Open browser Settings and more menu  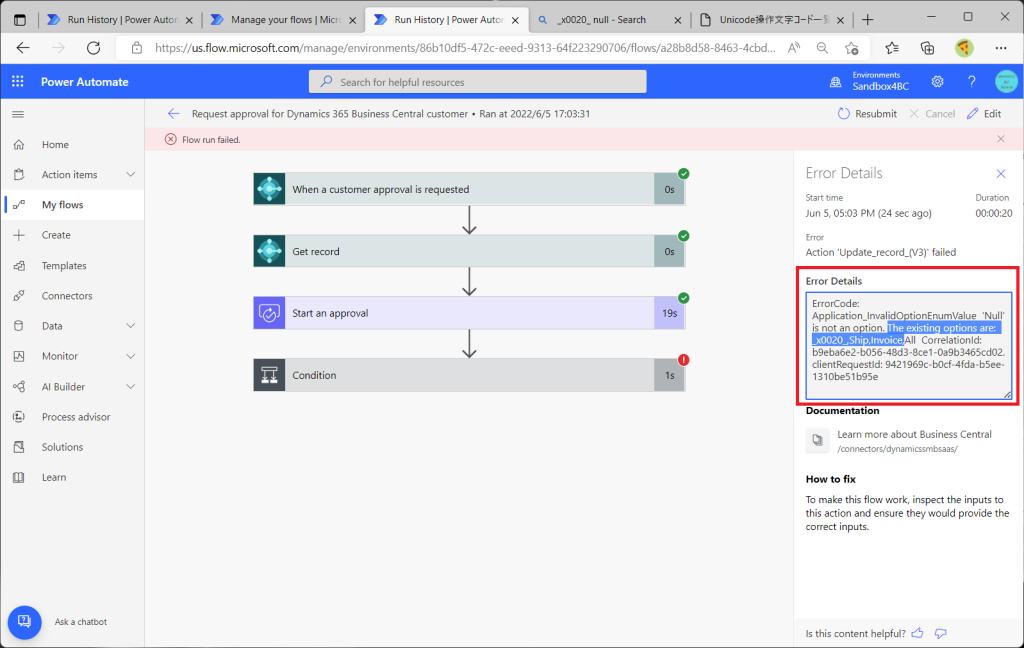click(1000, 48)
